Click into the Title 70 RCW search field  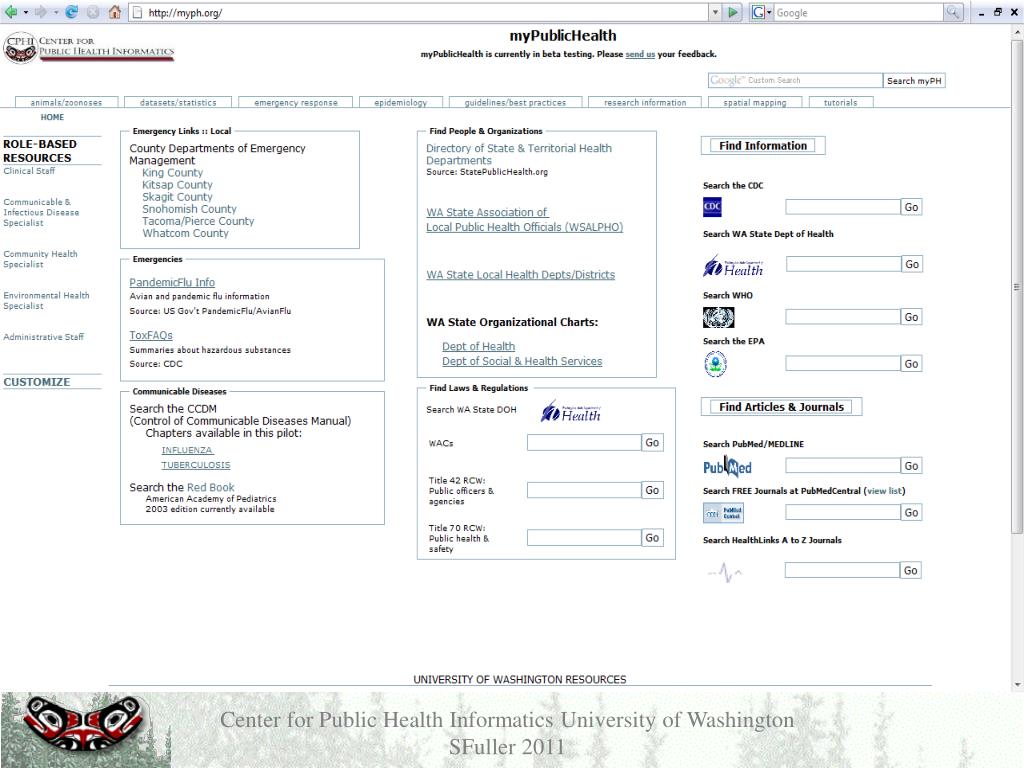584,537
